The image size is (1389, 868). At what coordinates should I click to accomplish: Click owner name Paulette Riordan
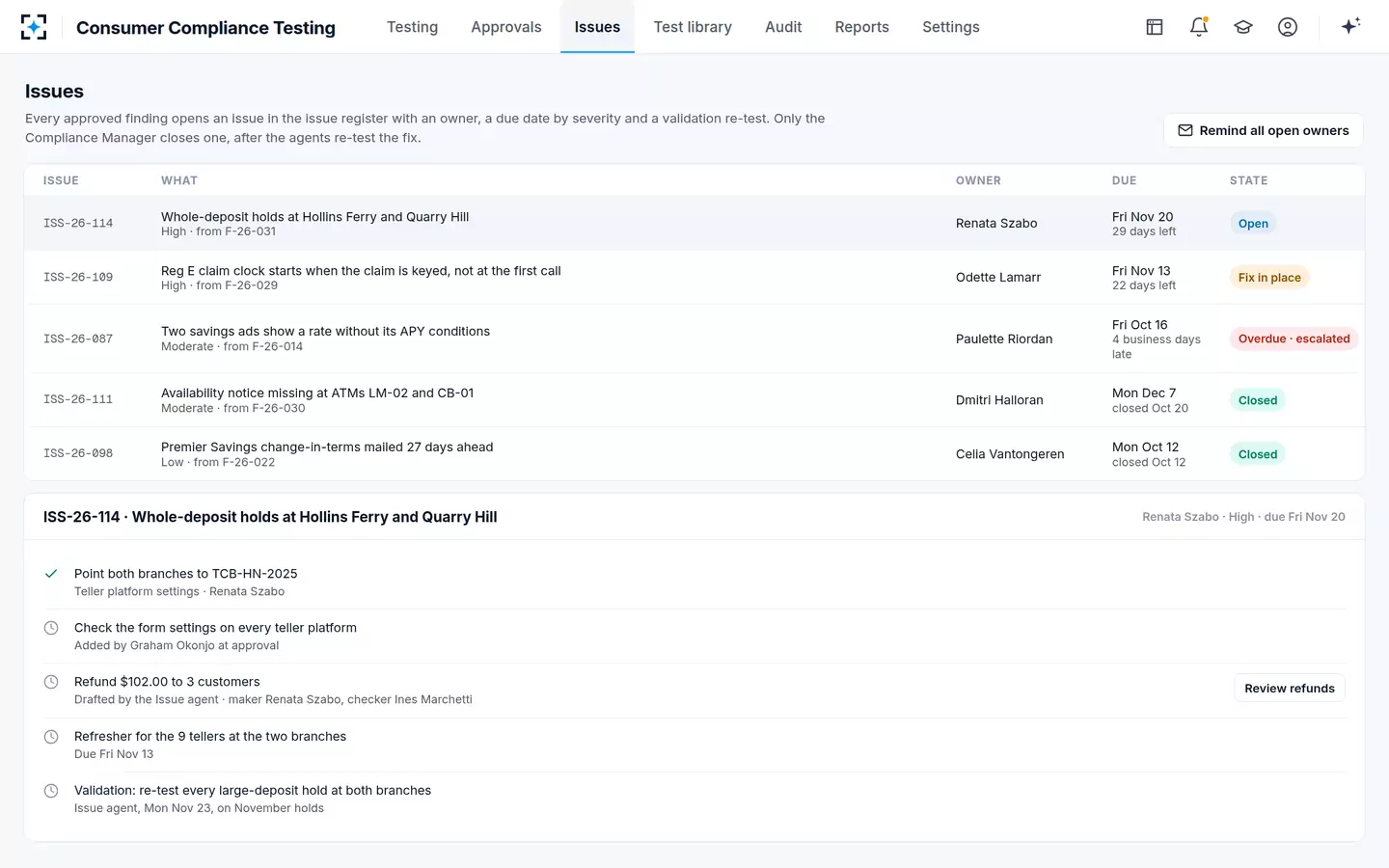tap(1004, 339)
